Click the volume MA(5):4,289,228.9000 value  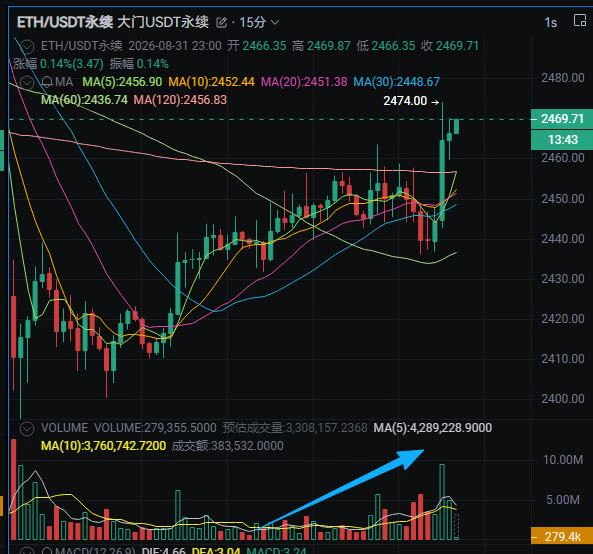[433, 428]
